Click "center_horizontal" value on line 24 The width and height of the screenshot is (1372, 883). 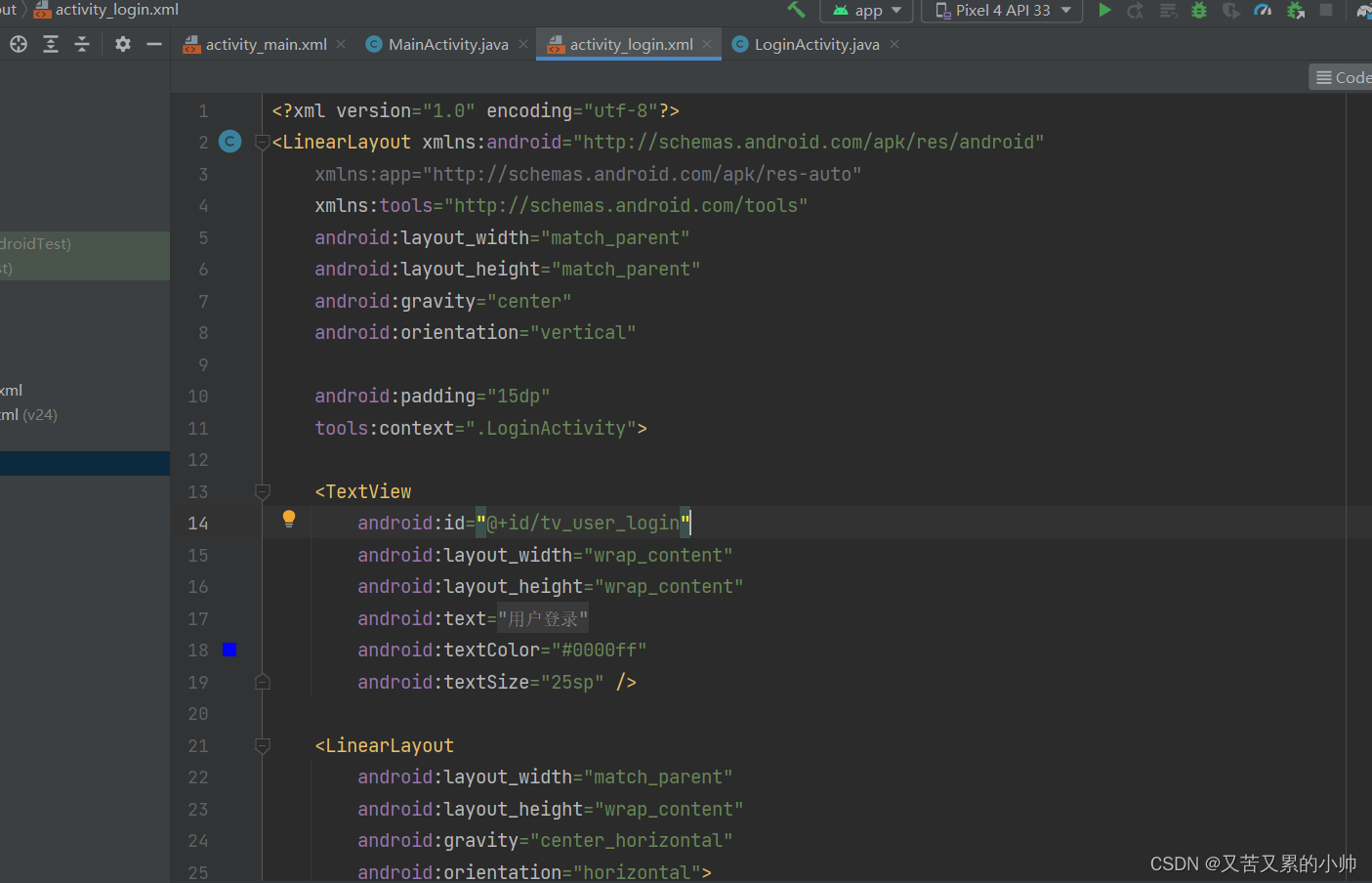(631, 841)
